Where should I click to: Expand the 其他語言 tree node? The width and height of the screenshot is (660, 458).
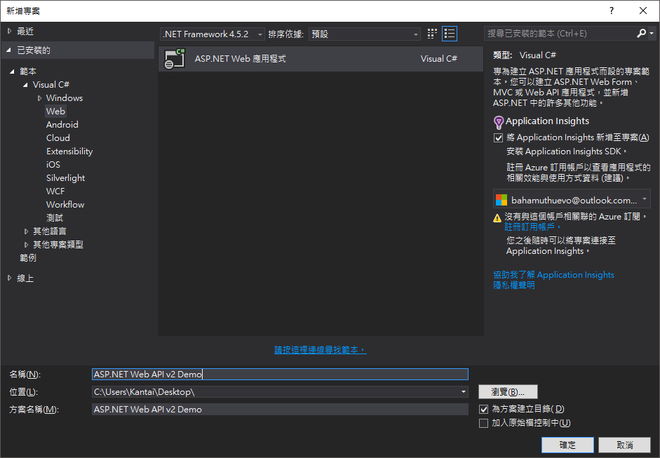coord(26,231)
